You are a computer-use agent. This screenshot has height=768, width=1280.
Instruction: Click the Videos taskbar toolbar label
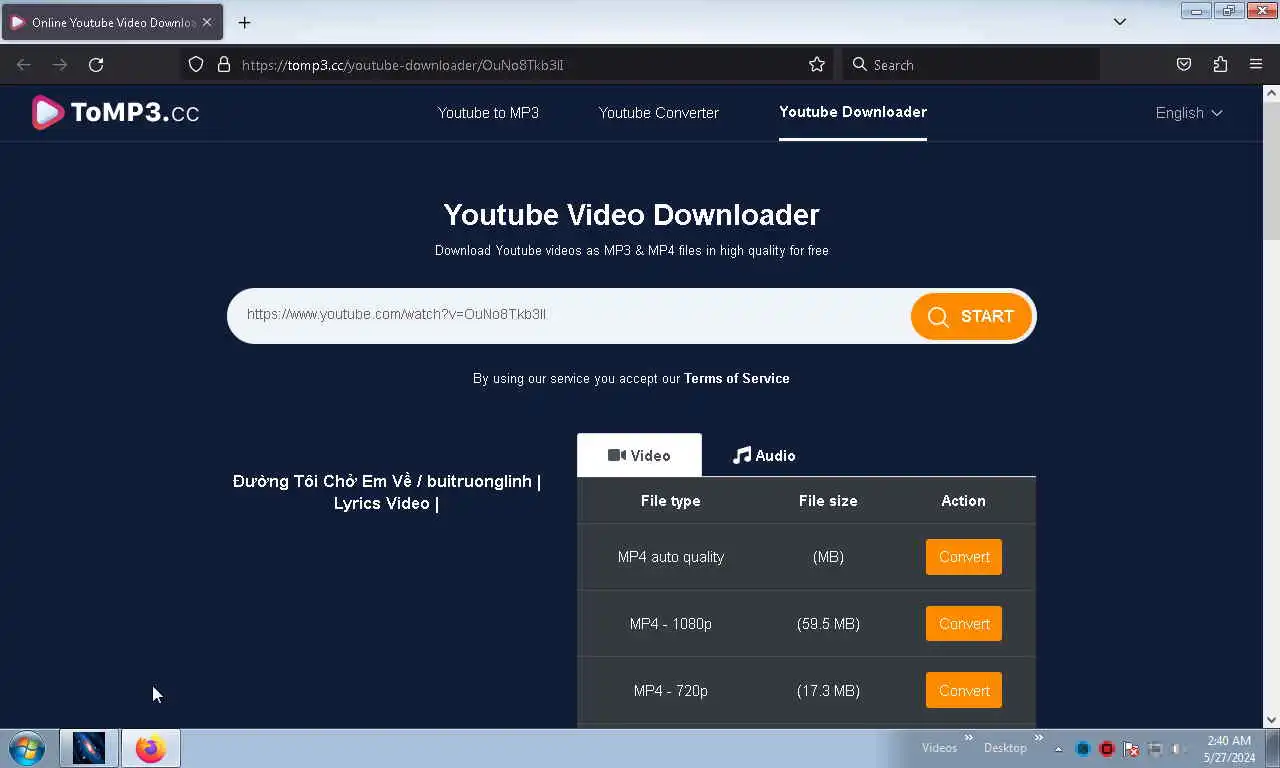tap(939, 748)
